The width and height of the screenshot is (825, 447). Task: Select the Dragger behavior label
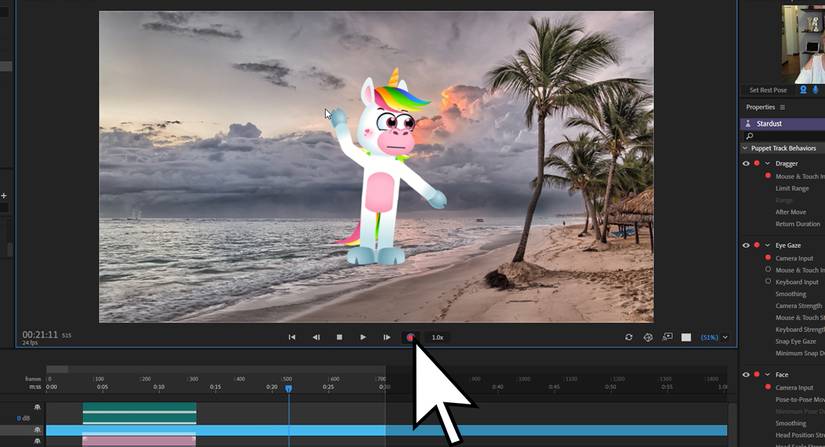[x=787, y=164]
